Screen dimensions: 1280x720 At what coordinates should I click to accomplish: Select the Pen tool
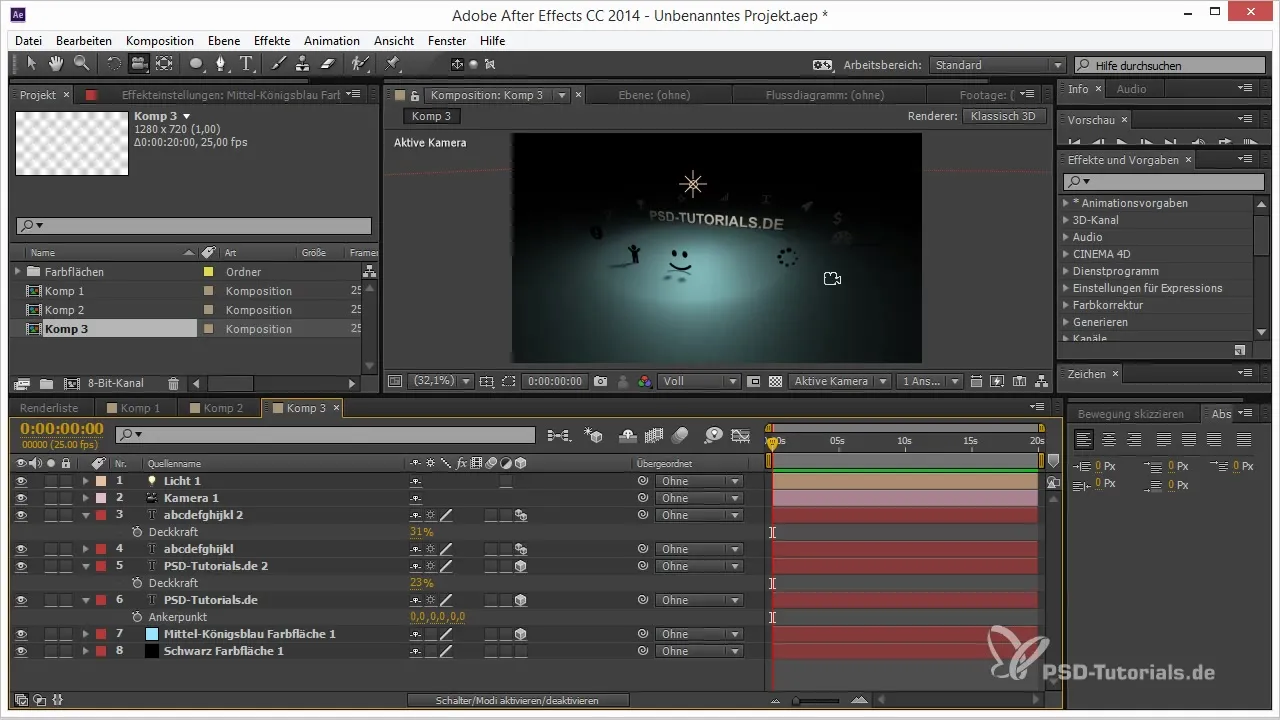coord(222,64)
